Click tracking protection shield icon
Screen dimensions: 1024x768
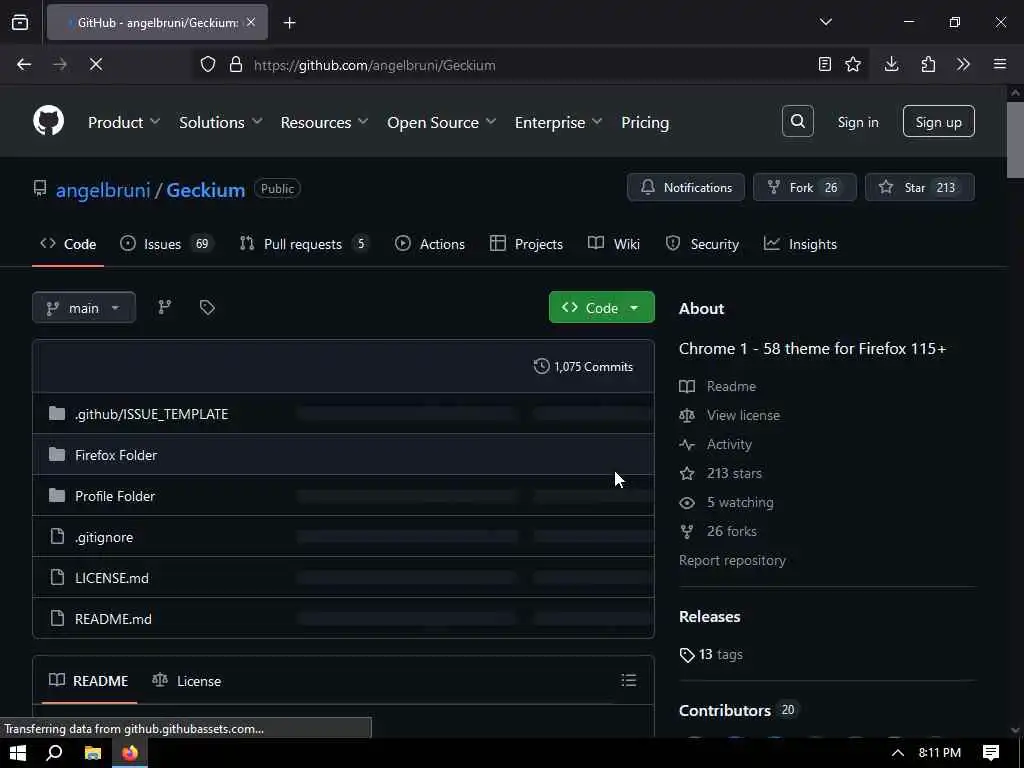[208, 65]
